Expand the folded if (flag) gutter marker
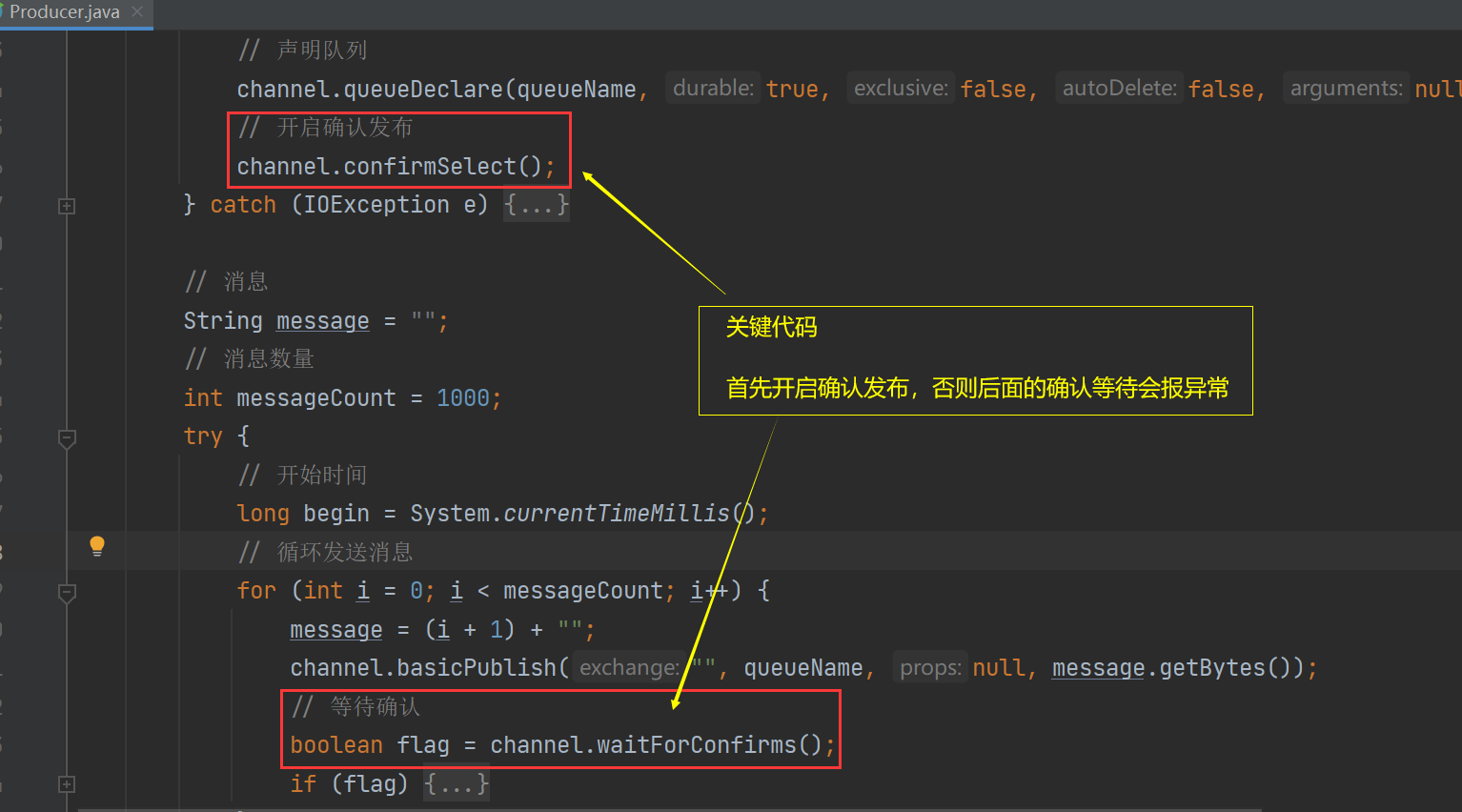Image resolution: width=1462 pixels, height=812 pixels. [67, 784]
